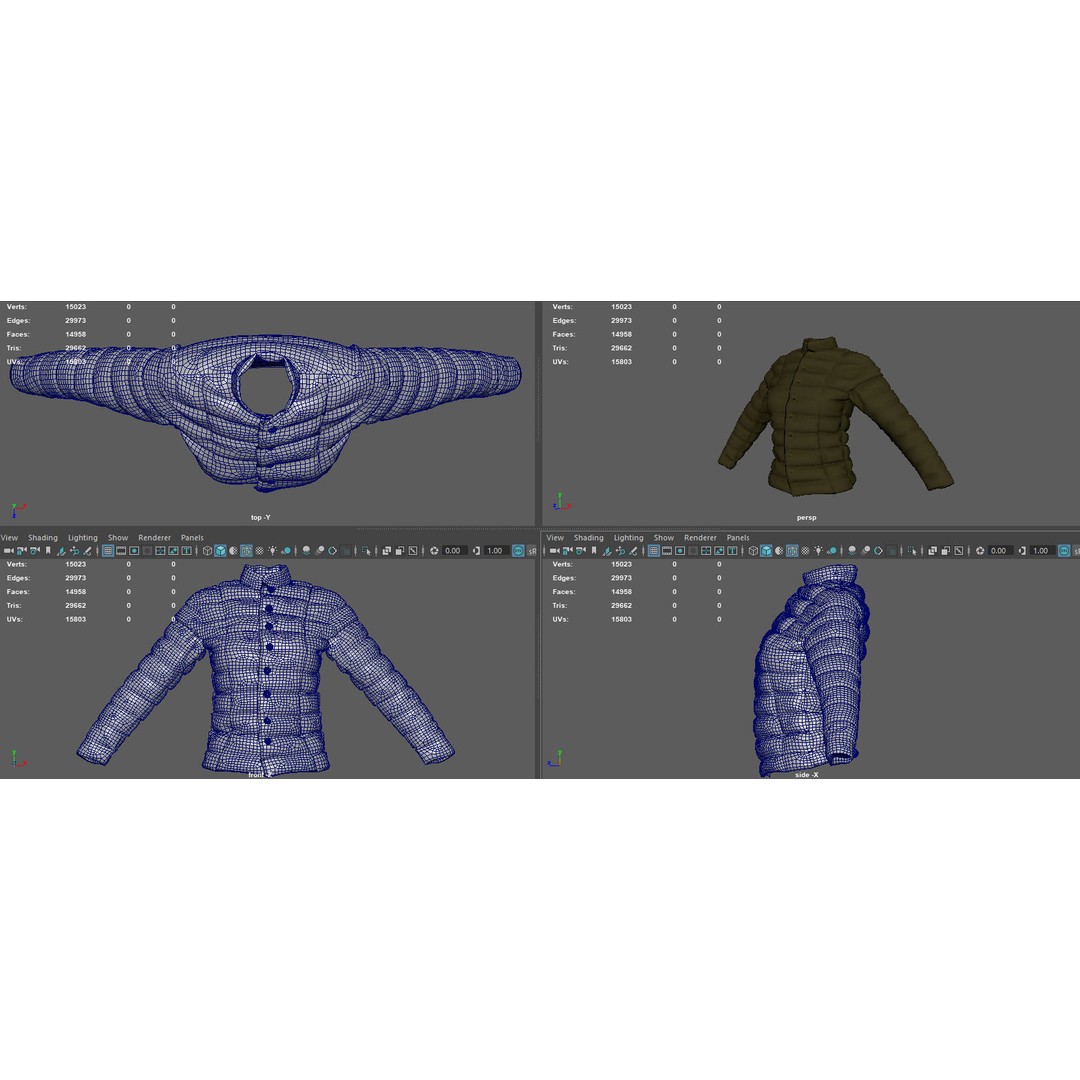The width and height of the screenshot is (1080, 1080).
Task: Click Select Camera icon in side panel toolbar
Action: point(555,550)
